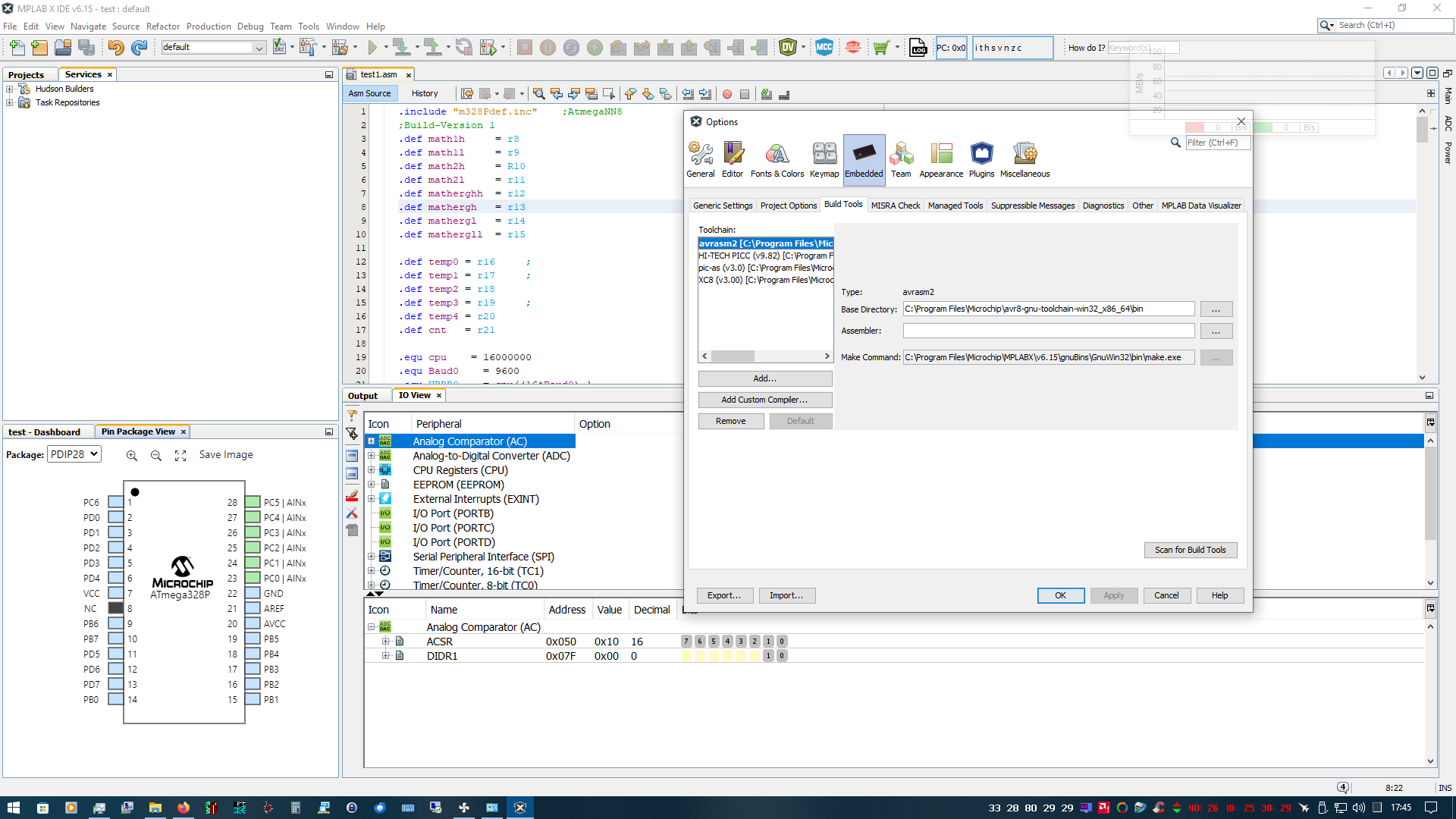
Task: Collapse Analog Comparator (AC) in register table
Action: [372, 627]
